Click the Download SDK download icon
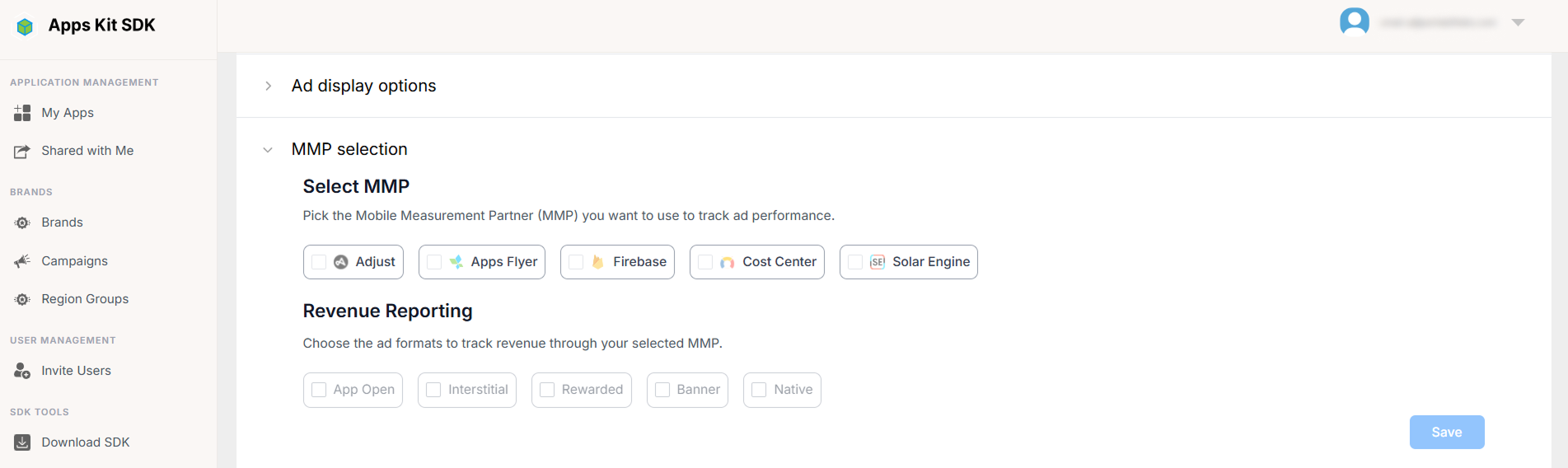This screenshot has height=468, width=1568. tap(22, 442)
